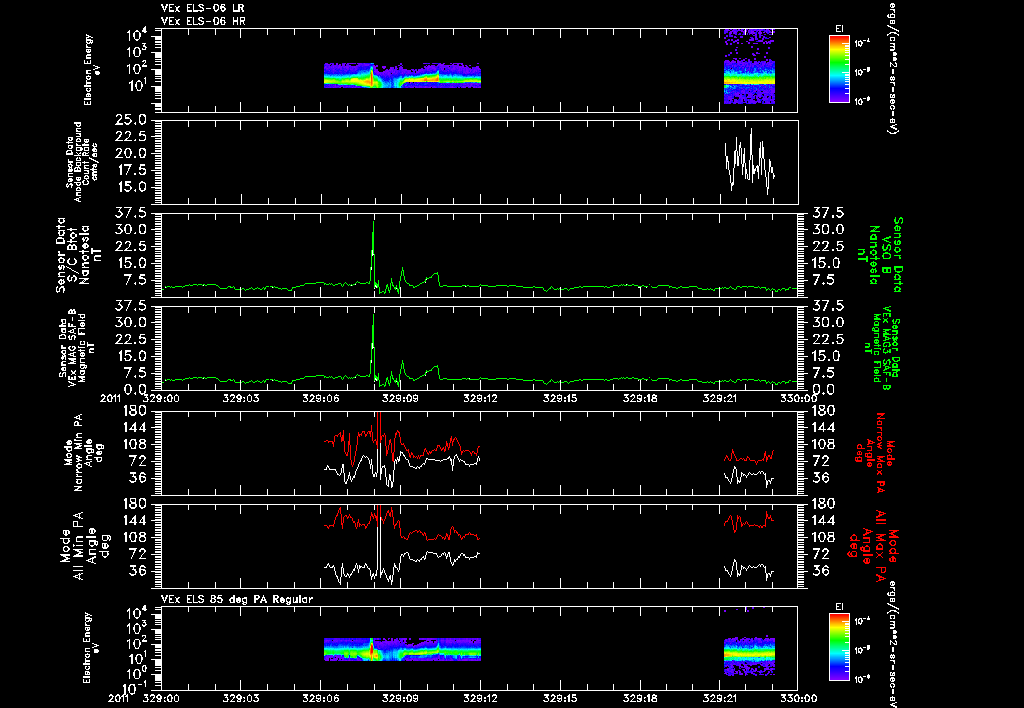
Task: Click the '329:15' label on the middle time axis
Action: coord(560,398)
